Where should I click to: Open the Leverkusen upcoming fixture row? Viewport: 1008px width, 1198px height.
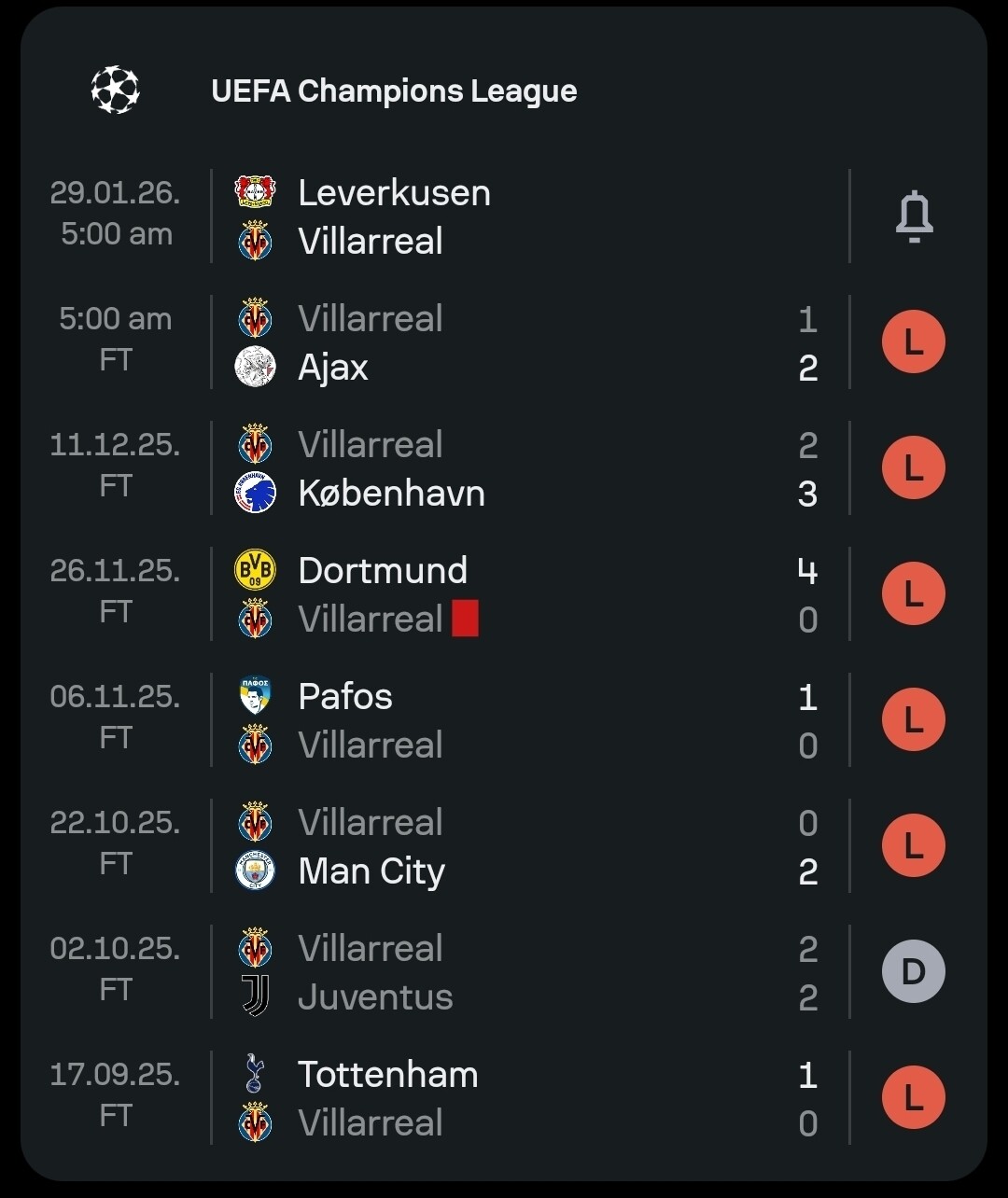pos(523,216)
